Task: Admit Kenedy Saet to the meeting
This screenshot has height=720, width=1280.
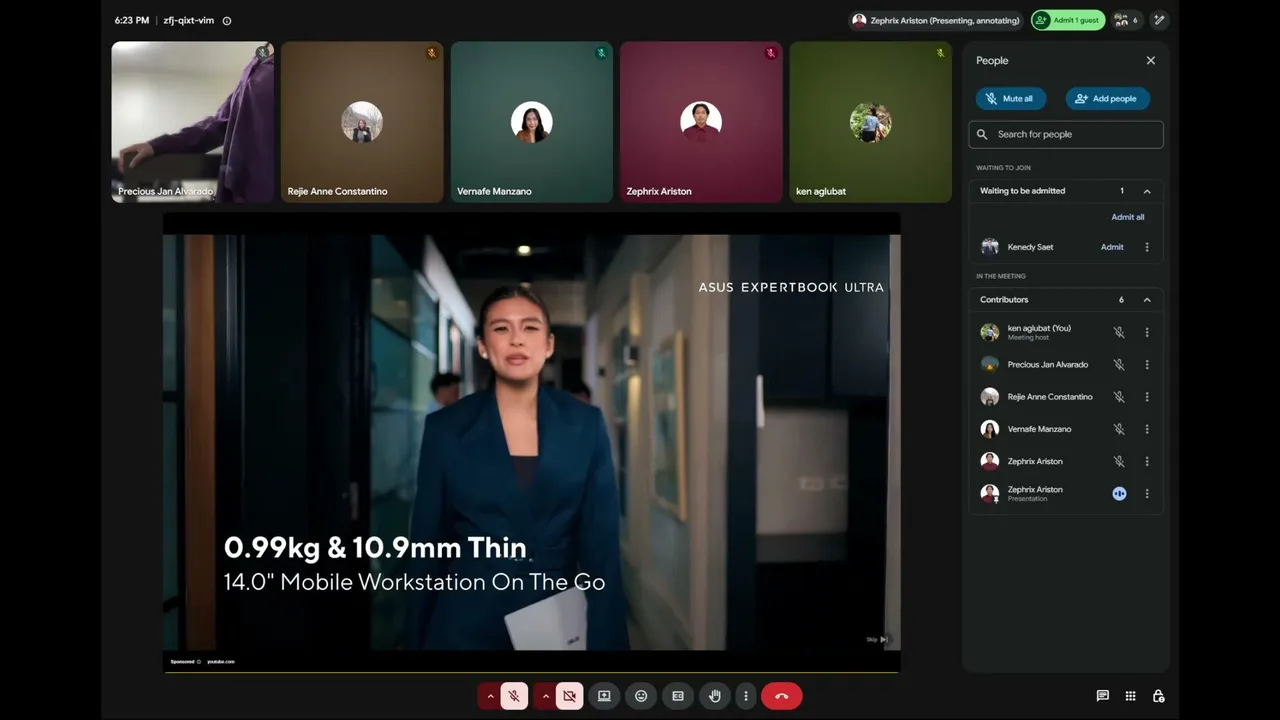Action: (1112, 247)
